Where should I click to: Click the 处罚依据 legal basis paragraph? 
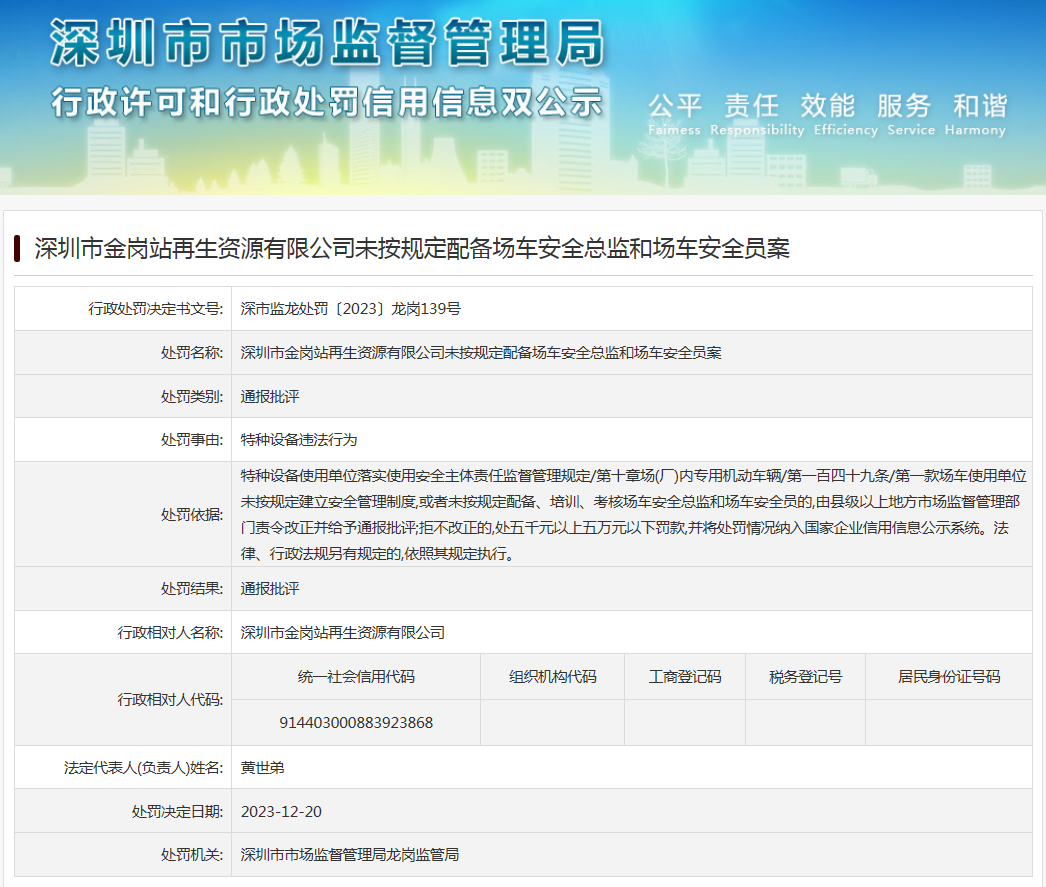pyautogui.click(x=632, y=514)
